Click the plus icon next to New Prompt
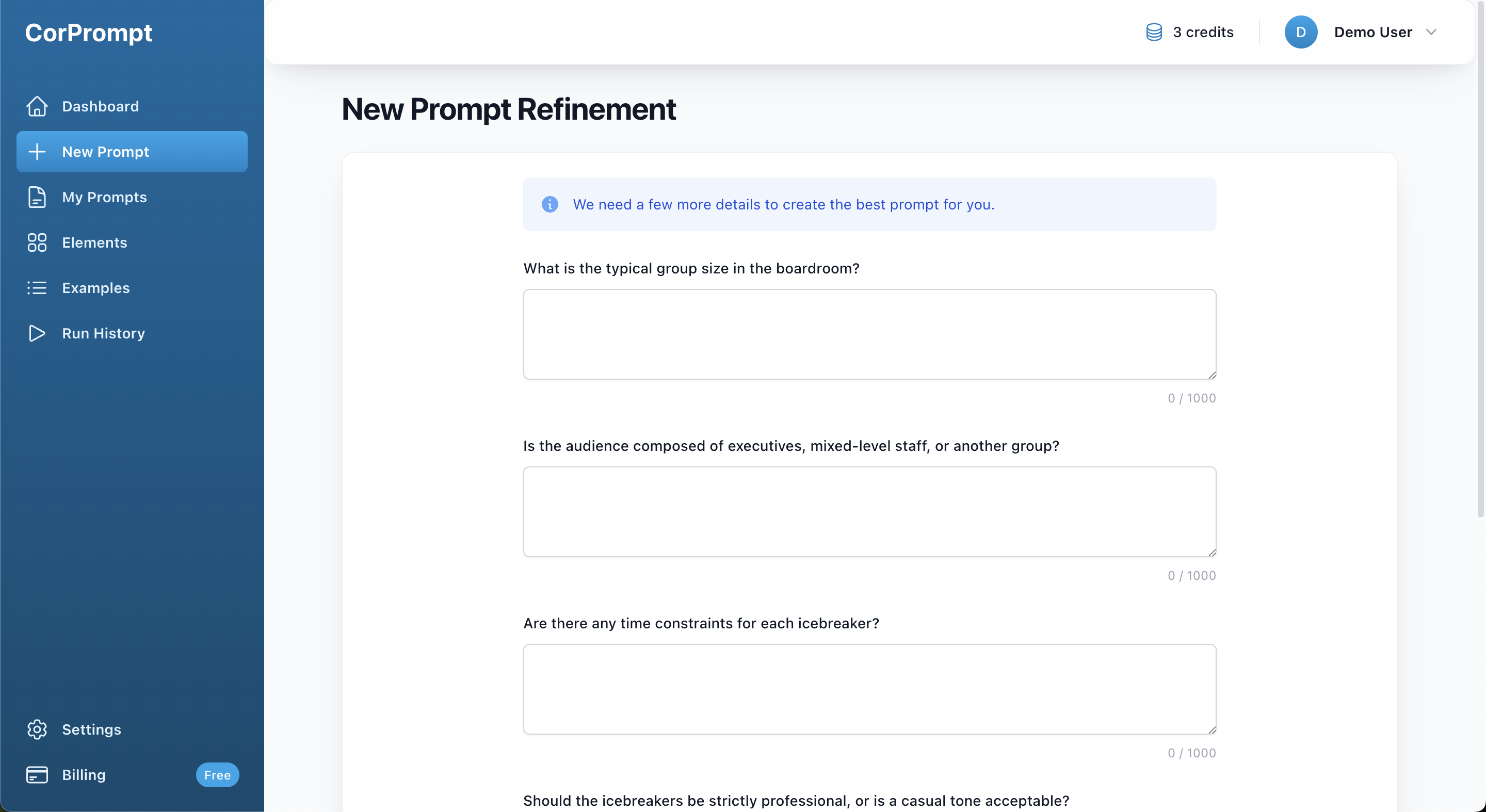Viewport: 1486px width, 812px height. 37,151
